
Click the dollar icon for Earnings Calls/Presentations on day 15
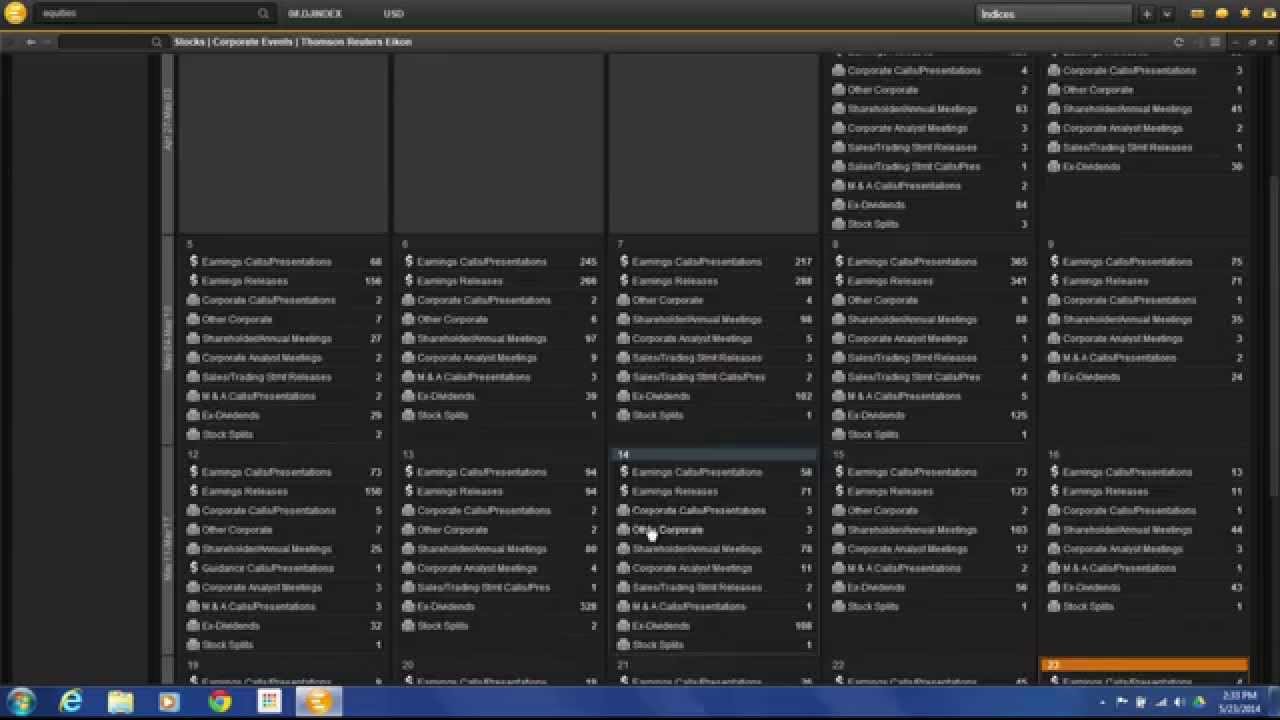[839, 472]
